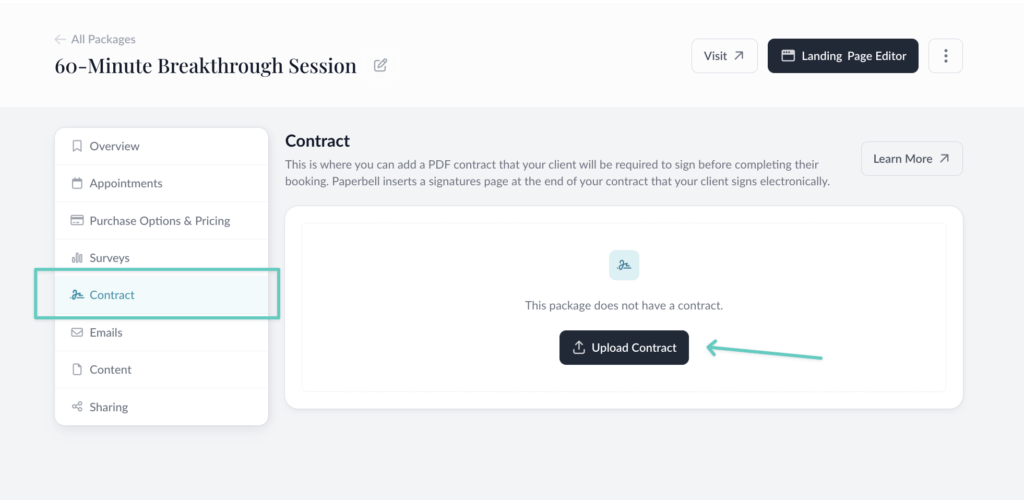Viewport: 1024px width, 500px height.
Task: Click the 60-Minute Breakthrough Session title
Action: 205,66
